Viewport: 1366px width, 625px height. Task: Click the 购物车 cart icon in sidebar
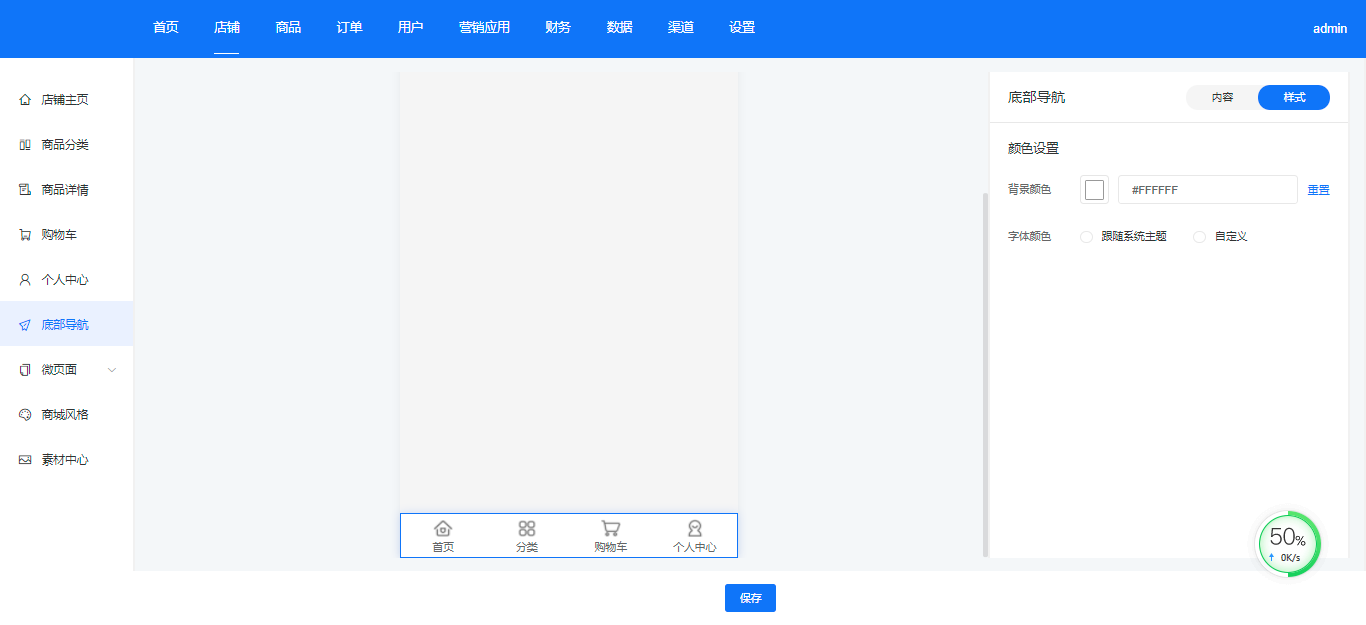25,235
